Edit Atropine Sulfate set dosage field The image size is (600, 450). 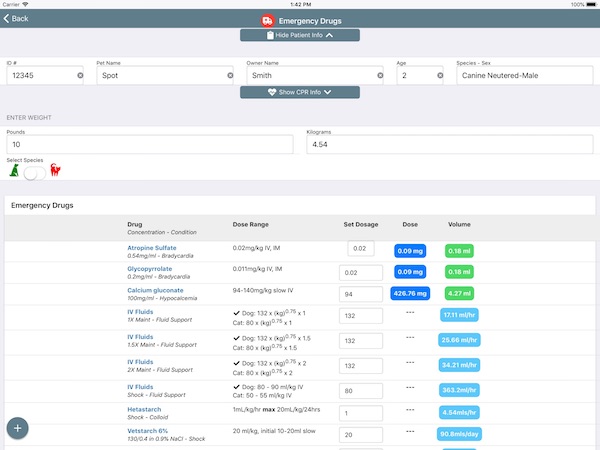(x=361, y=249)
